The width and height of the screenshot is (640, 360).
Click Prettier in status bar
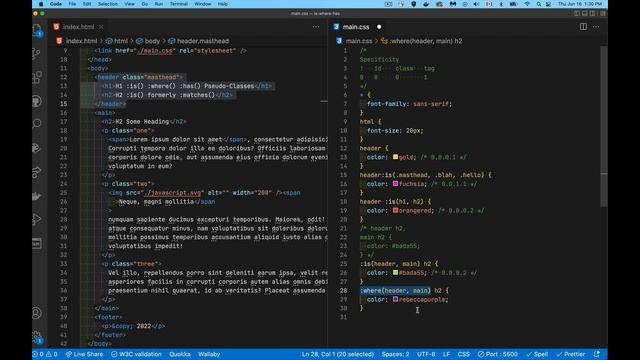pos(571,354)
